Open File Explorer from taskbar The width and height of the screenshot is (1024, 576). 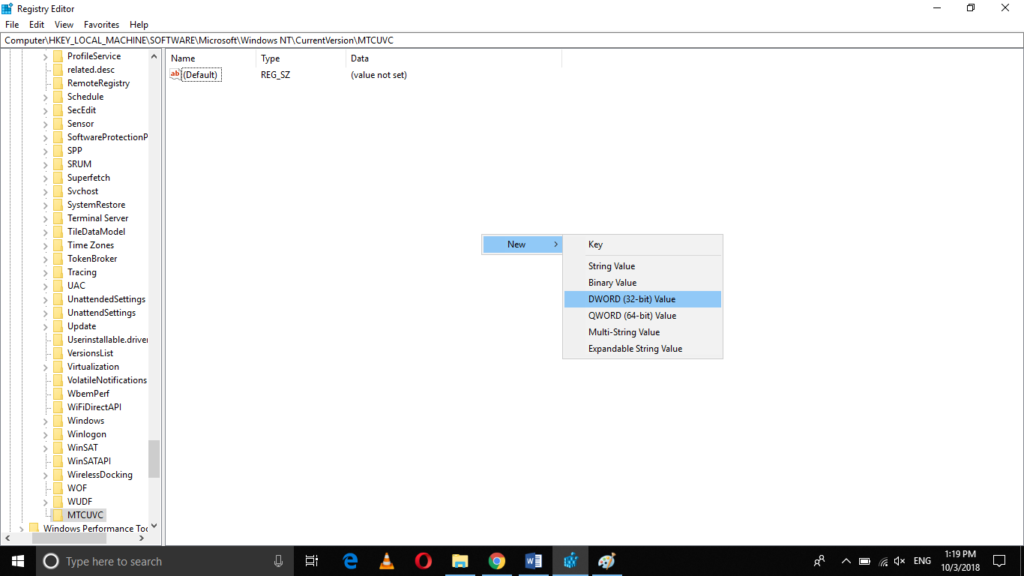coord(460,561)
